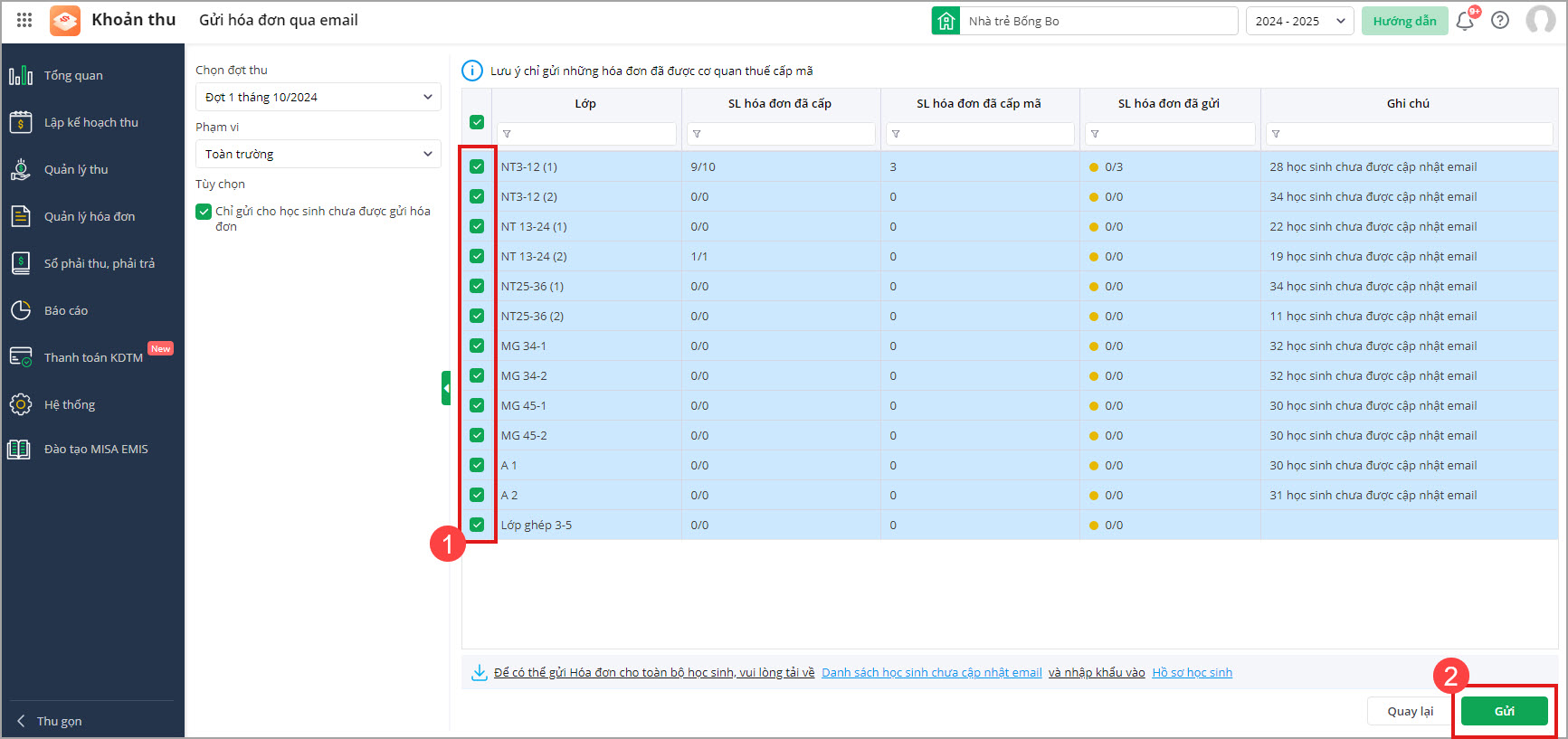Uncheck the Lớp ghép 3-5 row checkbox
This screenshot has width=1568, height=739.
(477, 525)
